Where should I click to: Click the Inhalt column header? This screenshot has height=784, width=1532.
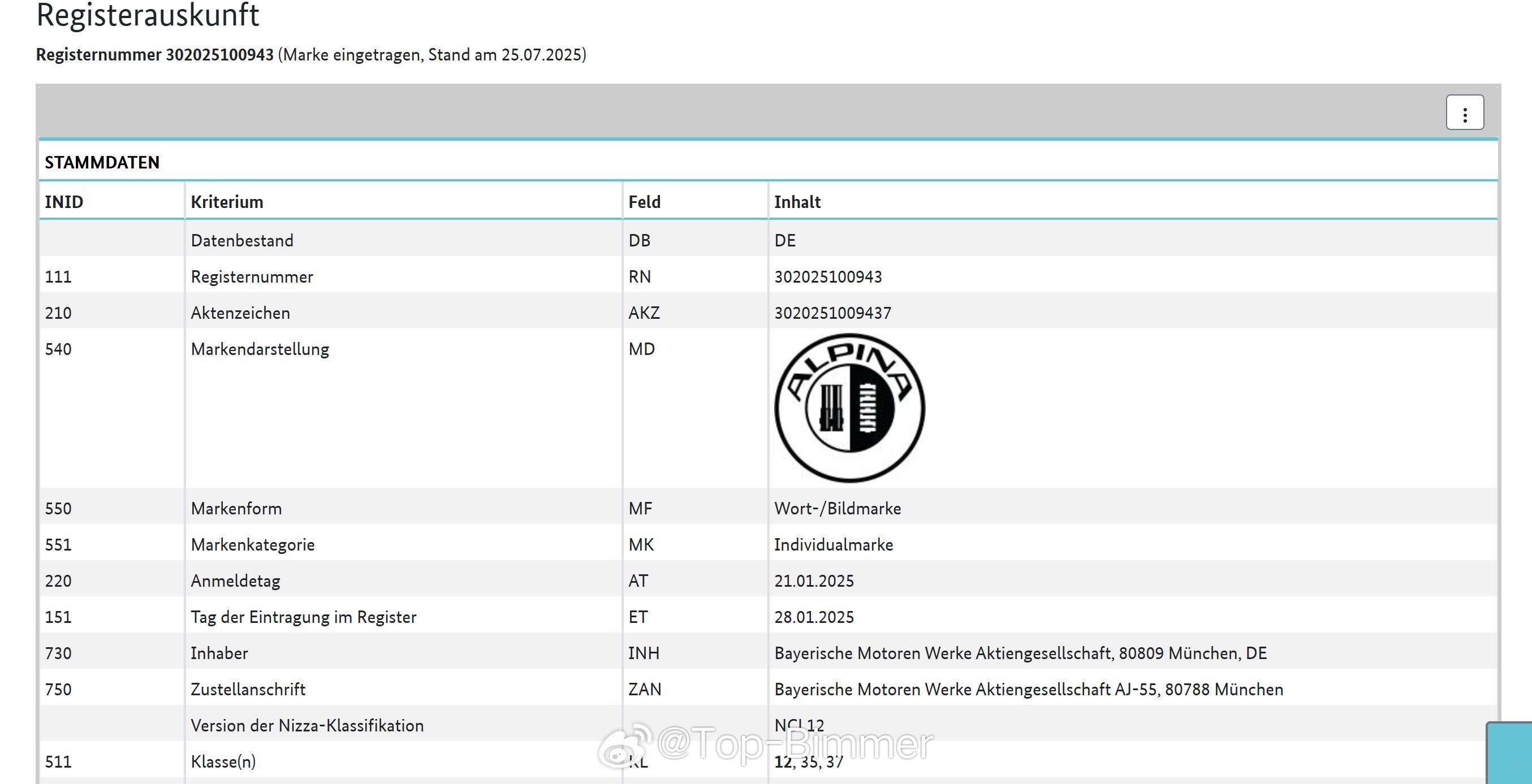pos(797,202)
